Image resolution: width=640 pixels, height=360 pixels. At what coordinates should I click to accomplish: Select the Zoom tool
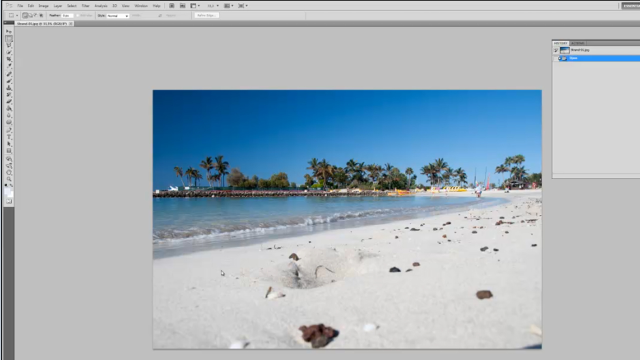pyautogui.click(x=9, y=179)
